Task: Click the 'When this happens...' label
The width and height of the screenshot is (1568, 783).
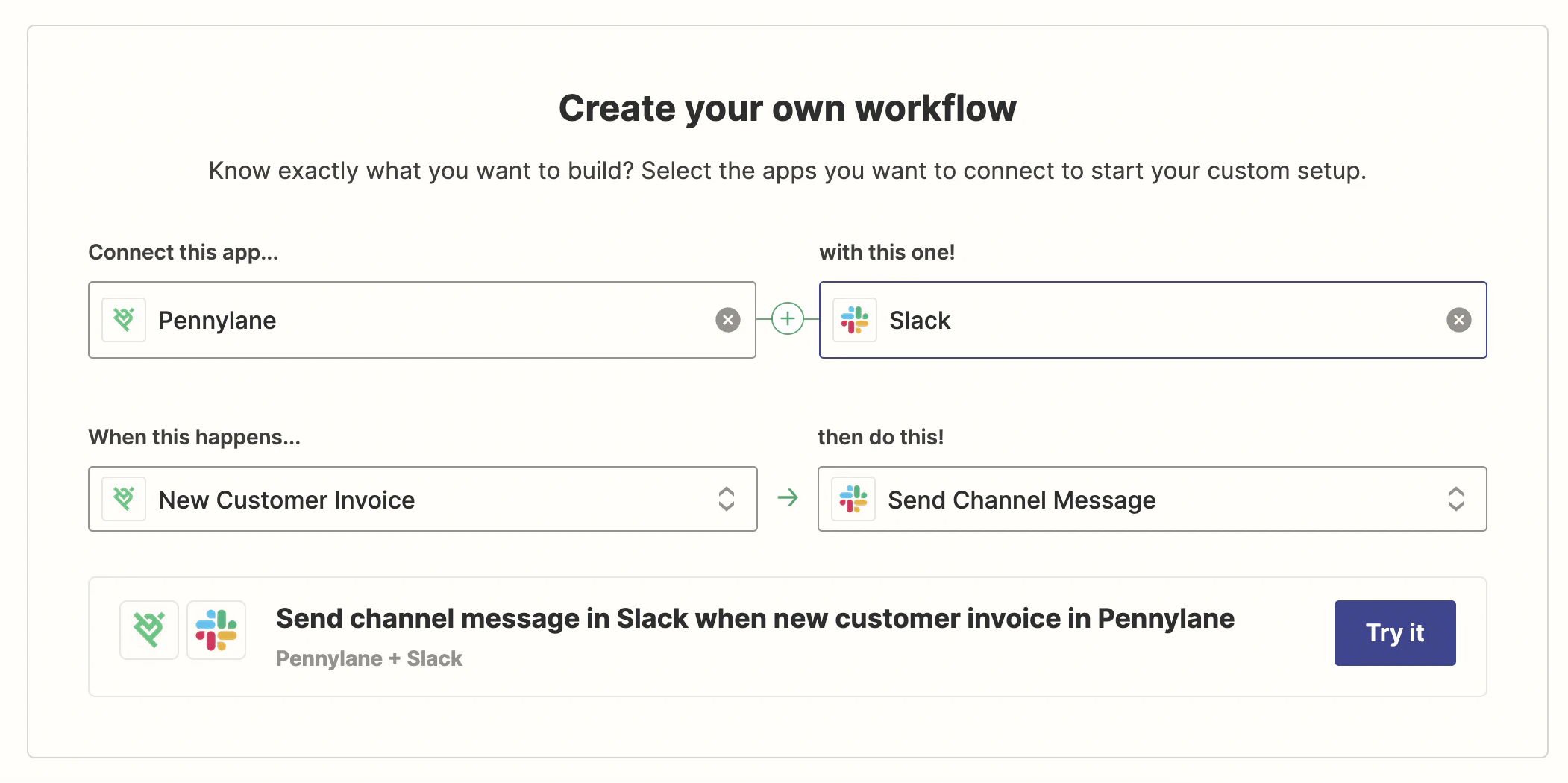Action: click(x=195, y=437)
